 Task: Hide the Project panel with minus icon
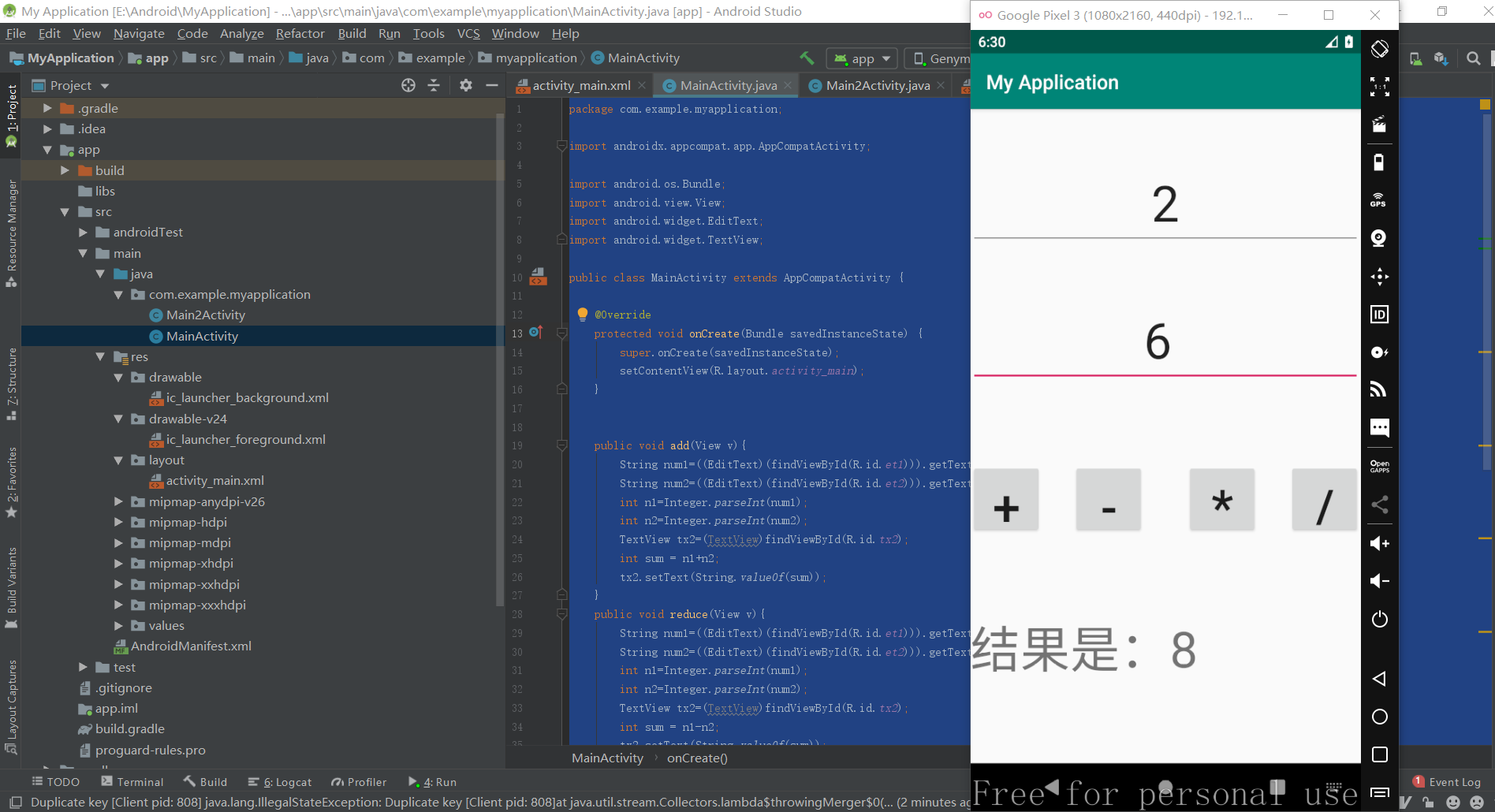click(x=492, y=85)
